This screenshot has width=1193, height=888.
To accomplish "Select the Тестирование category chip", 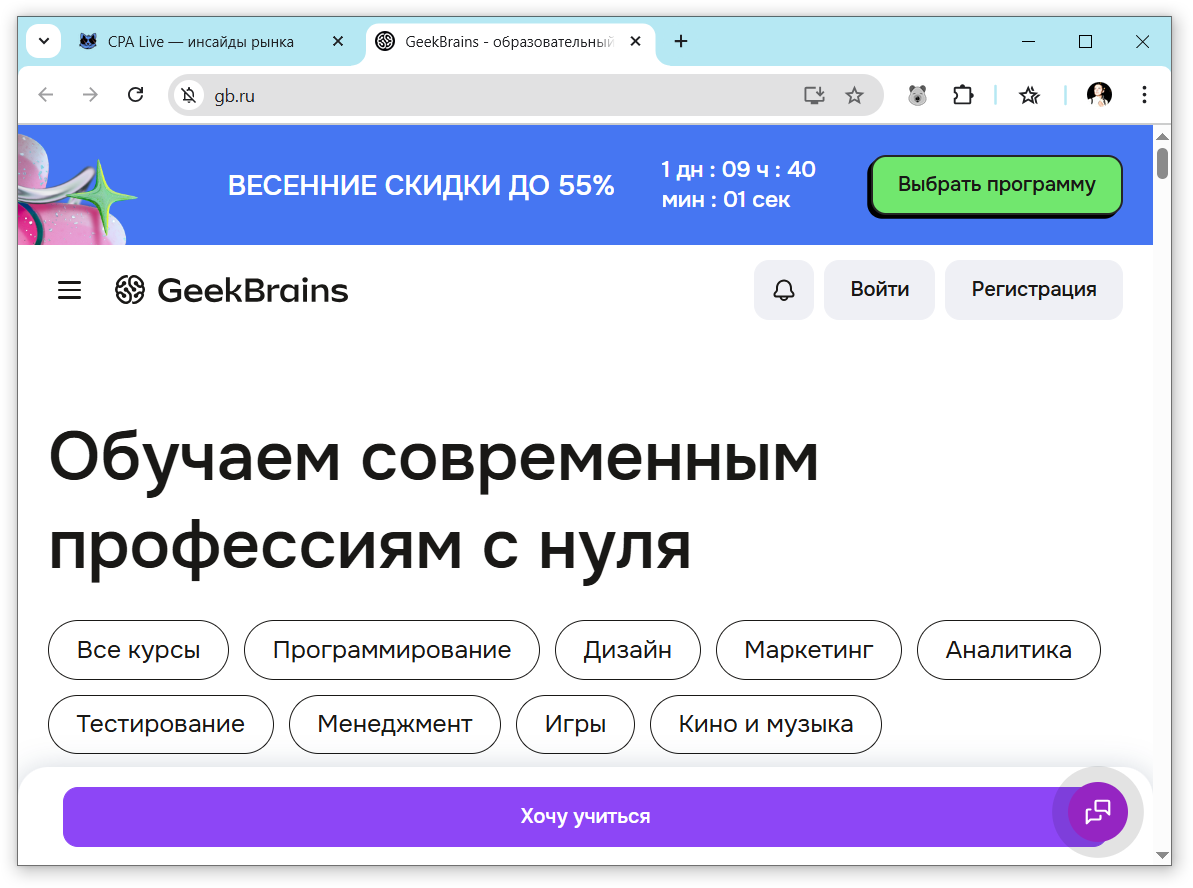I will [161, 724].
